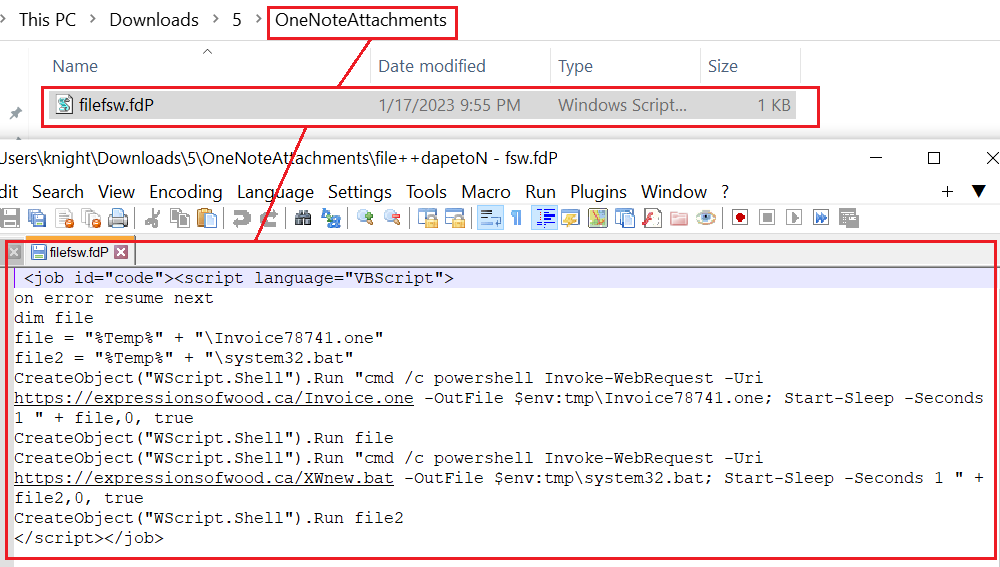Click the Zoom Out magnifier icon

point(392,218)
